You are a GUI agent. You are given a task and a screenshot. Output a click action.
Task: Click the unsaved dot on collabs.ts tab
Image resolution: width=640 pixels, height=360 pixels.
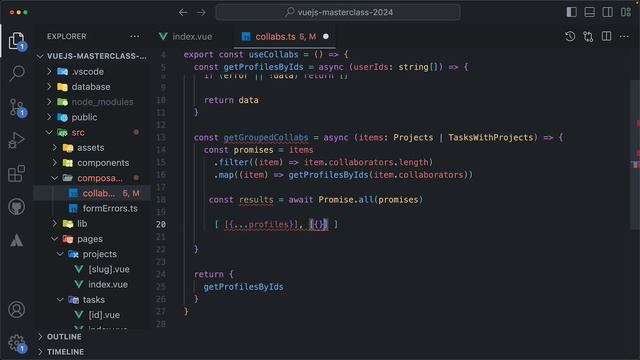326,37
